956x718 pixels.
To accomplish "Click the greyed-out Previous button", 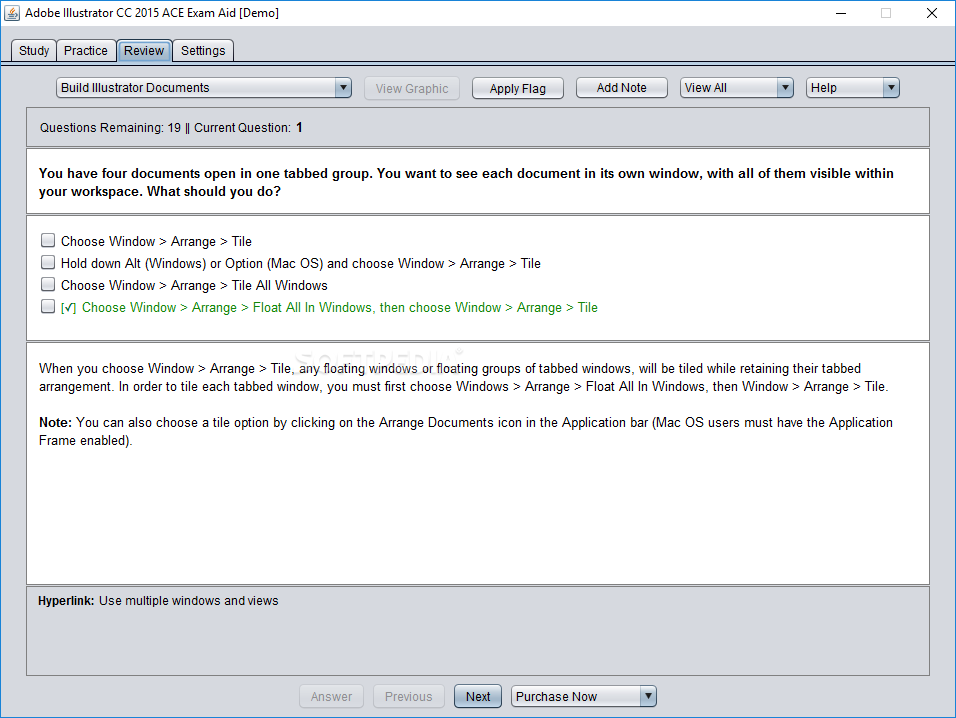I will [x=408, y=696].
